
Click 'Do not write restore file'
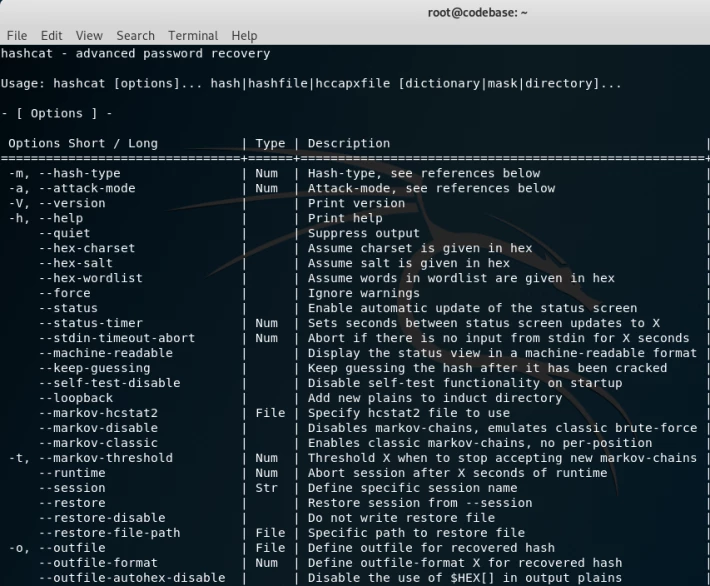pos(401,518)
